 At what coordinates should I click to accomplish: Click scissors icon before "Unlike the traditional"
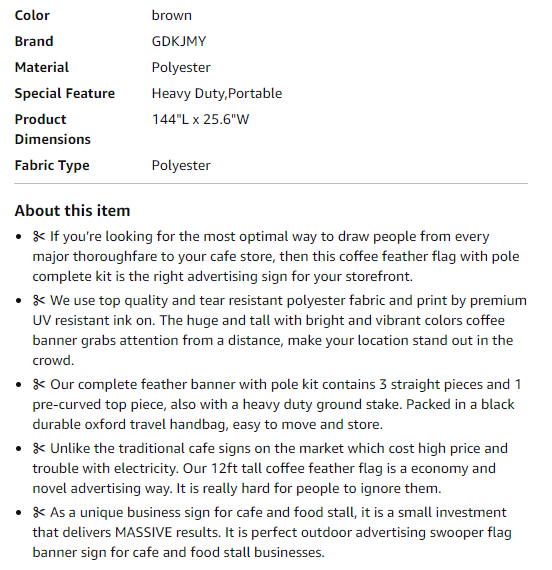(x=39, y=449)
